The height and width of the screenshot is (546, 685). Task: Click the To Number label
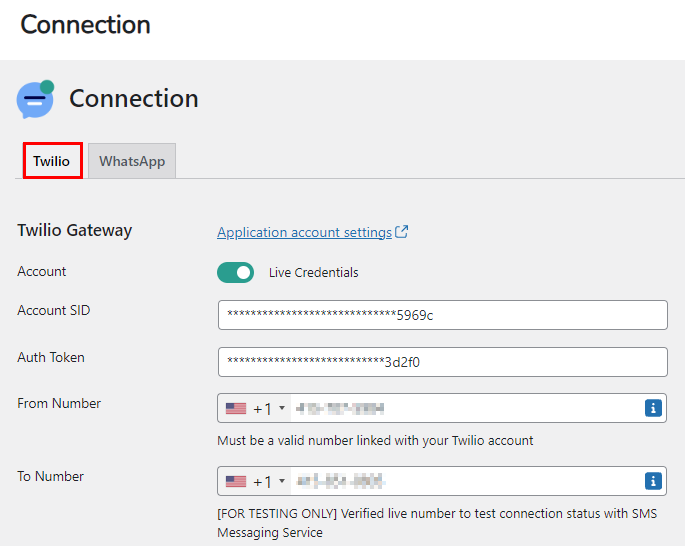[x=50, y=476]
